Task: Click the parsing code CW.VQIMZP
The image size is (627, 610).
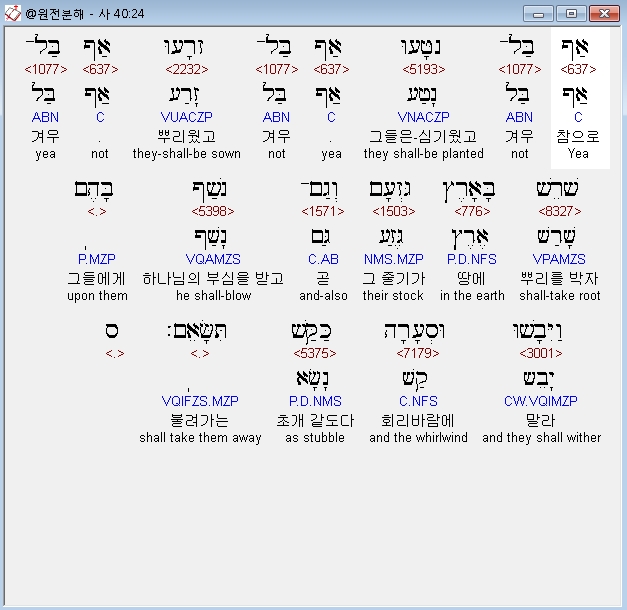Action: 541,401
